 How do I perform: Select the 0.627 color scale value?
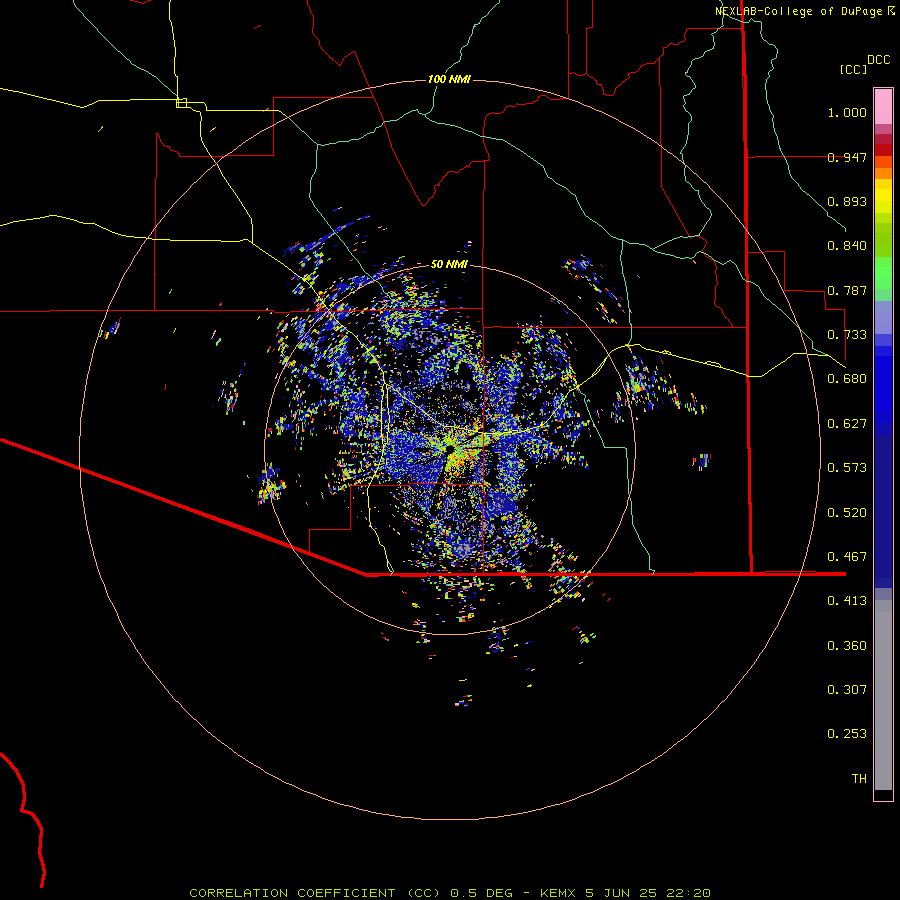847,424
